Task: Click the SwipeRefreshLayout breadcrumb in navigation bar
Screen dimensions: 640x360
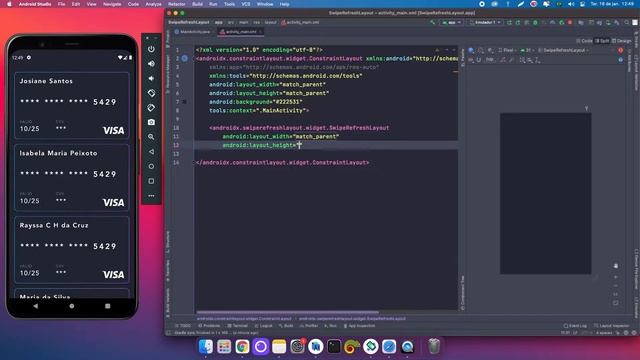Action: [x=189, y=22]
